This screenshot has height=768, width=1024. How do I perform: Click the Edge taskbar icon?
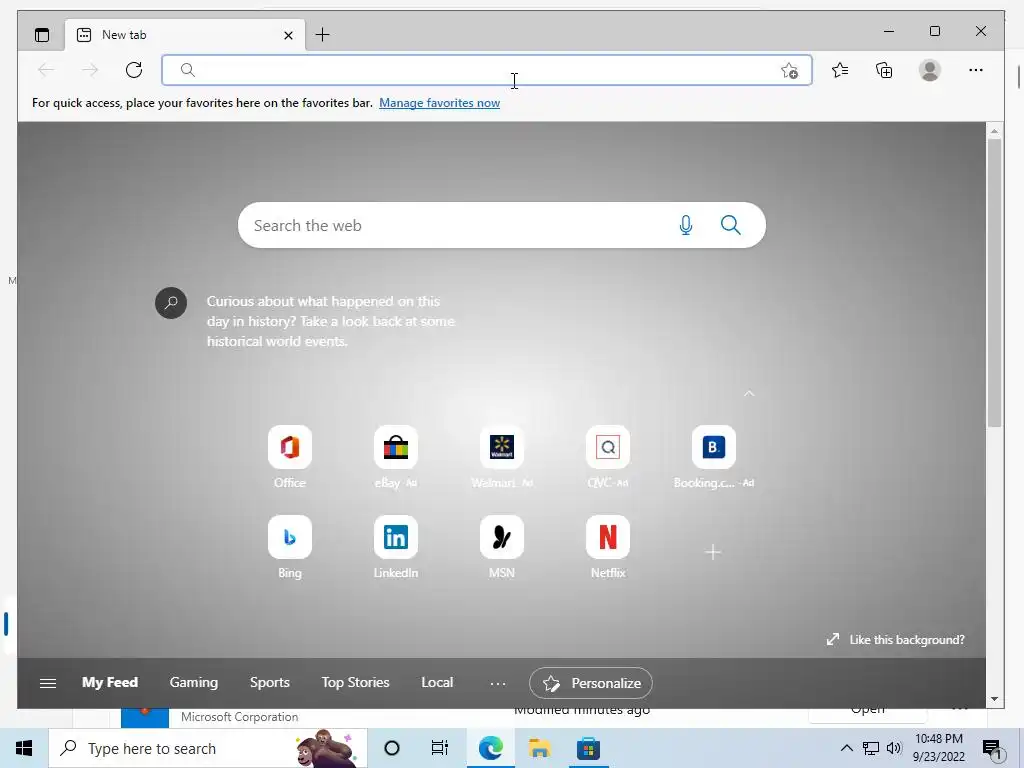(490, 748)
